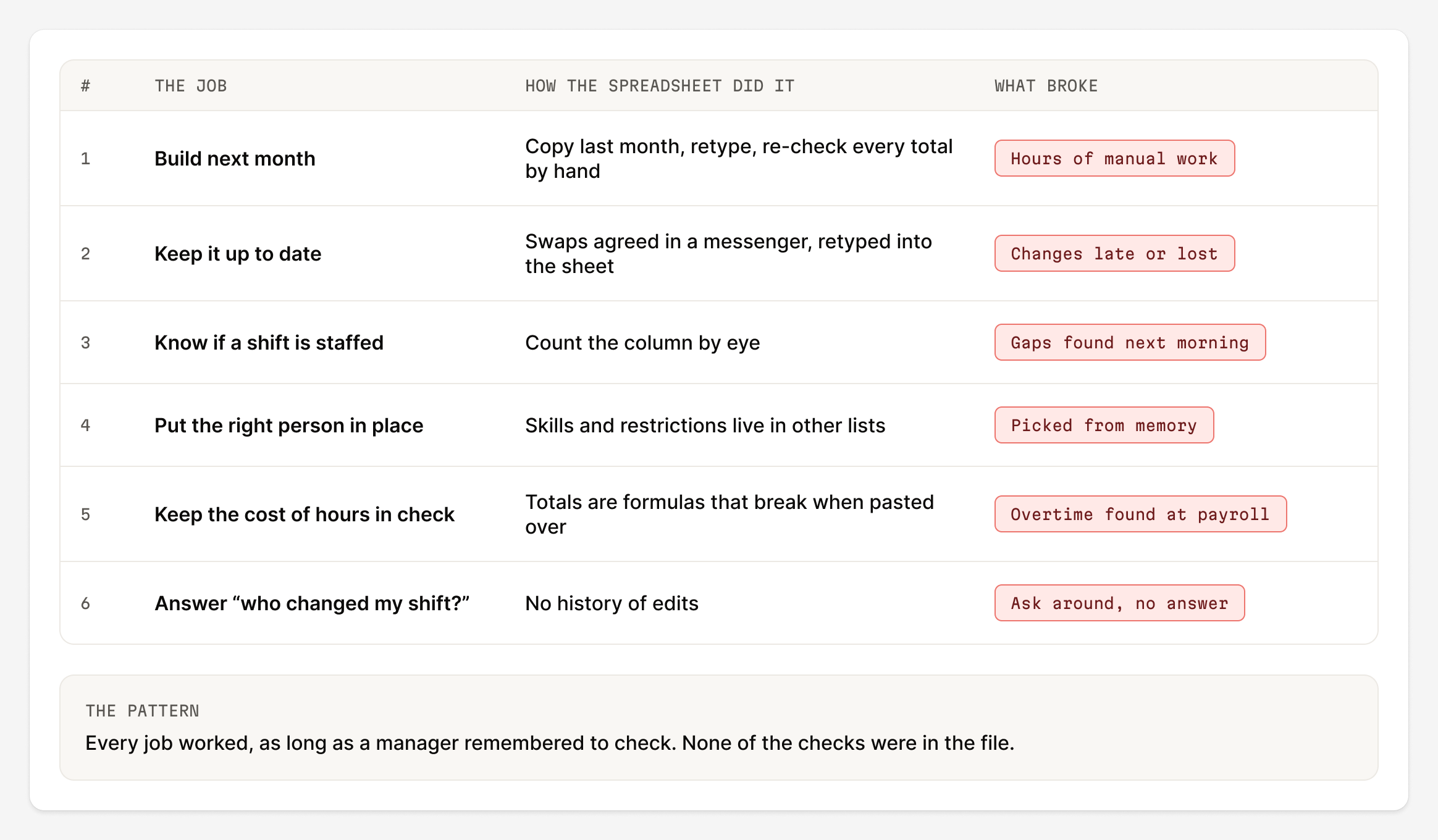Click the 'Hours of manual work' tag
Viewport: 1438px width, 840px height.
[x=1114, y=158]
